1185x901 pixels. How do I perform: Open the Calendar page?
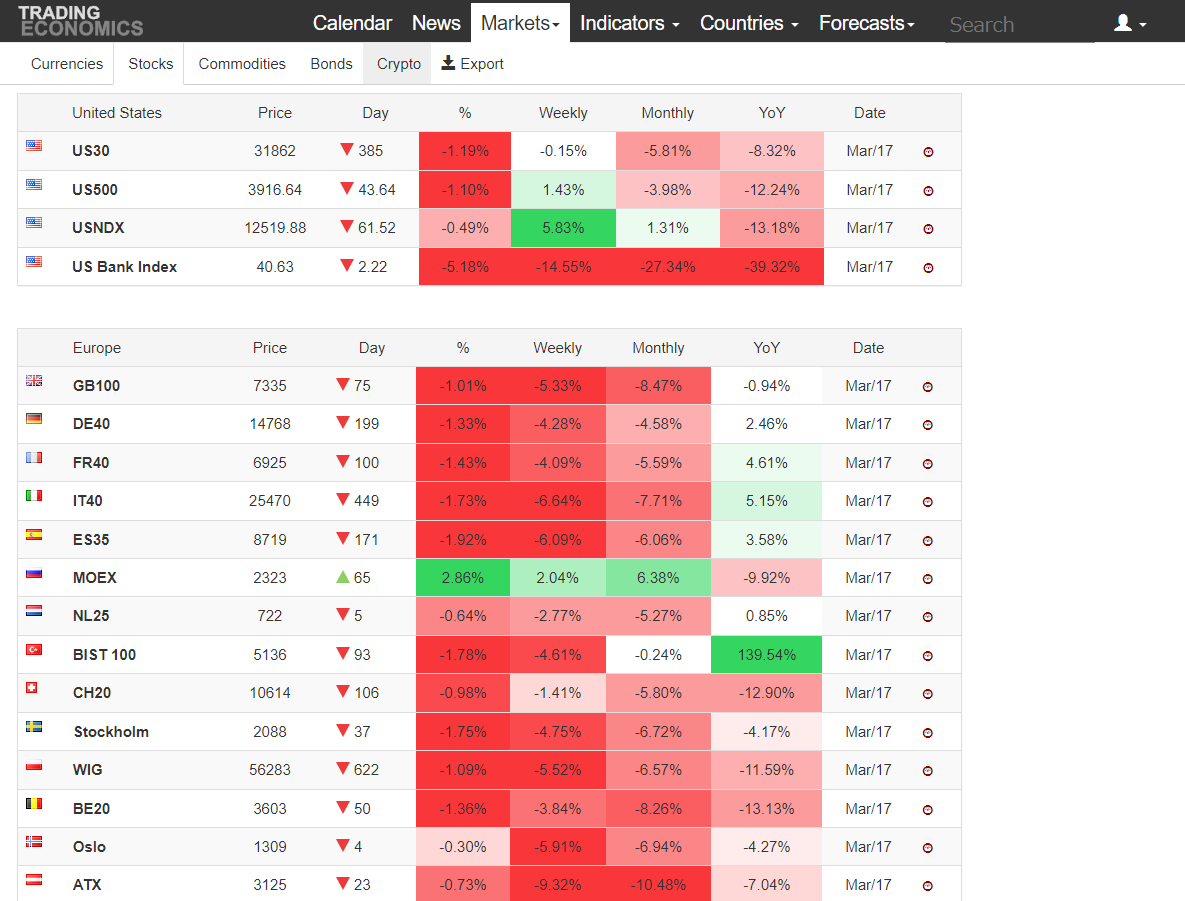coord(352,23)
